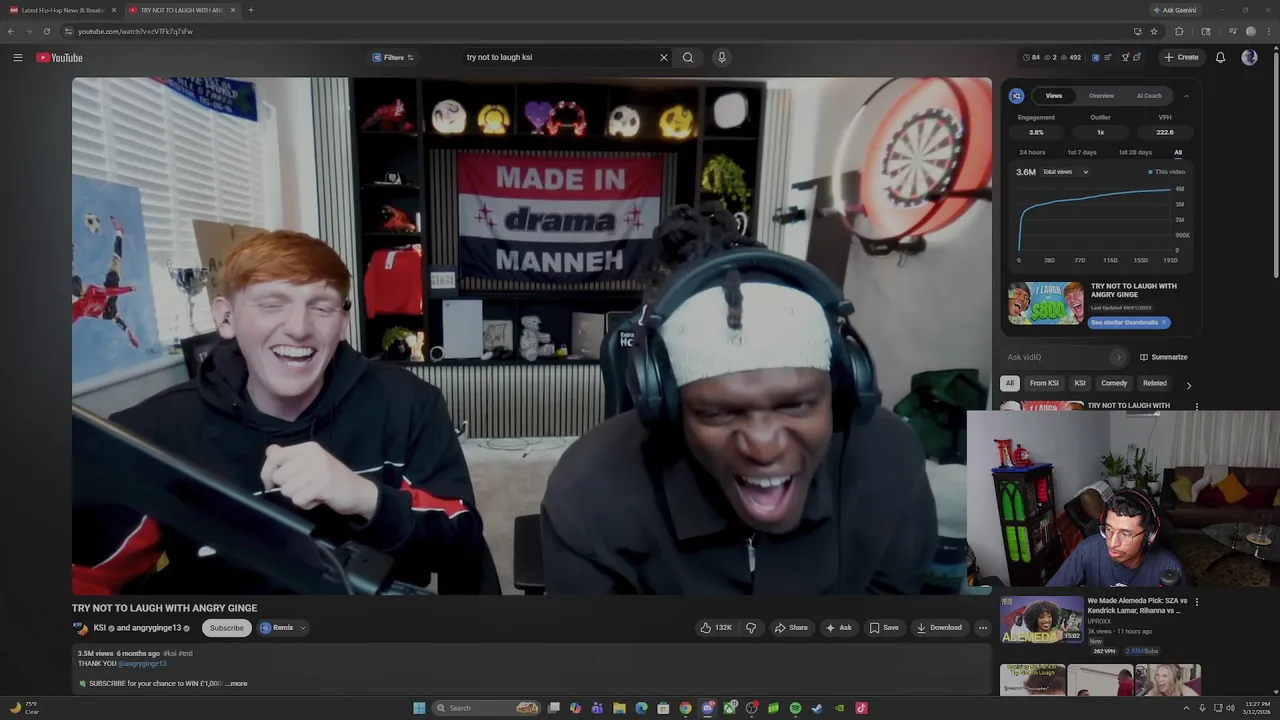The image size is (1280, 720).
Task: Clear the search box with the X
Action: [x=663, y=57]
